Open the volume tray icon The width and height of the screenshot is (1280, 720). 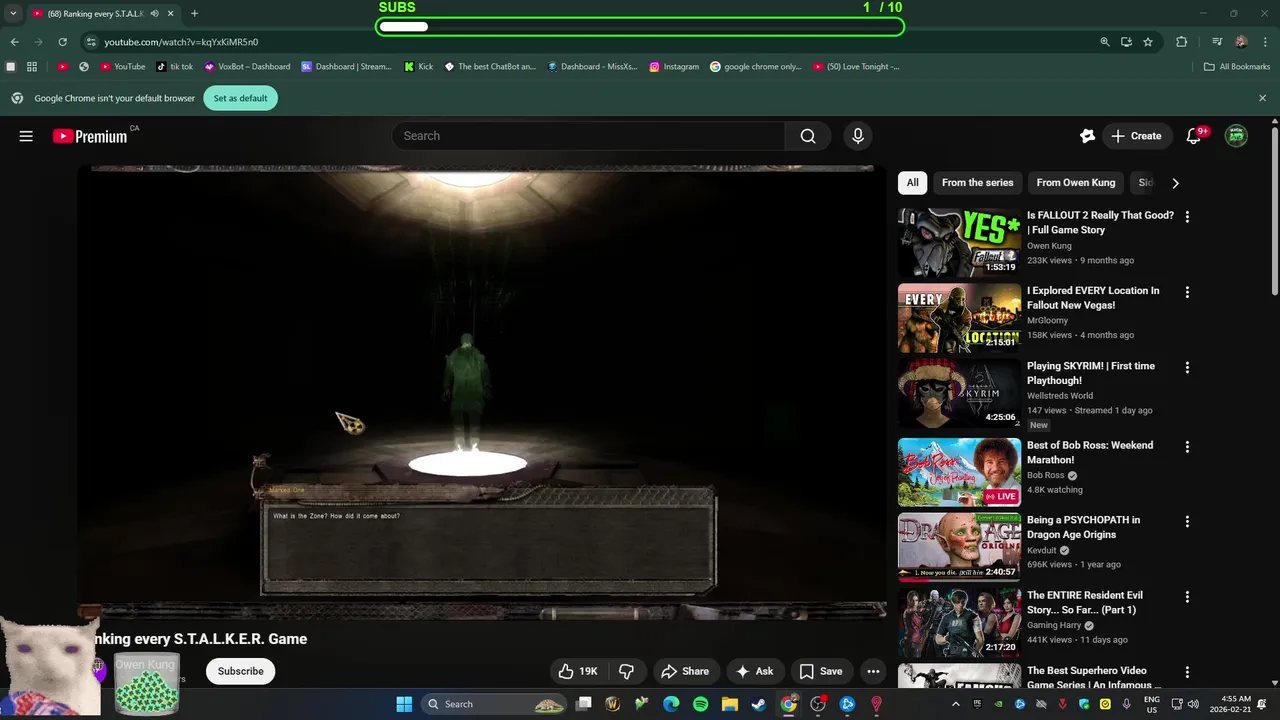[1193, 704]
